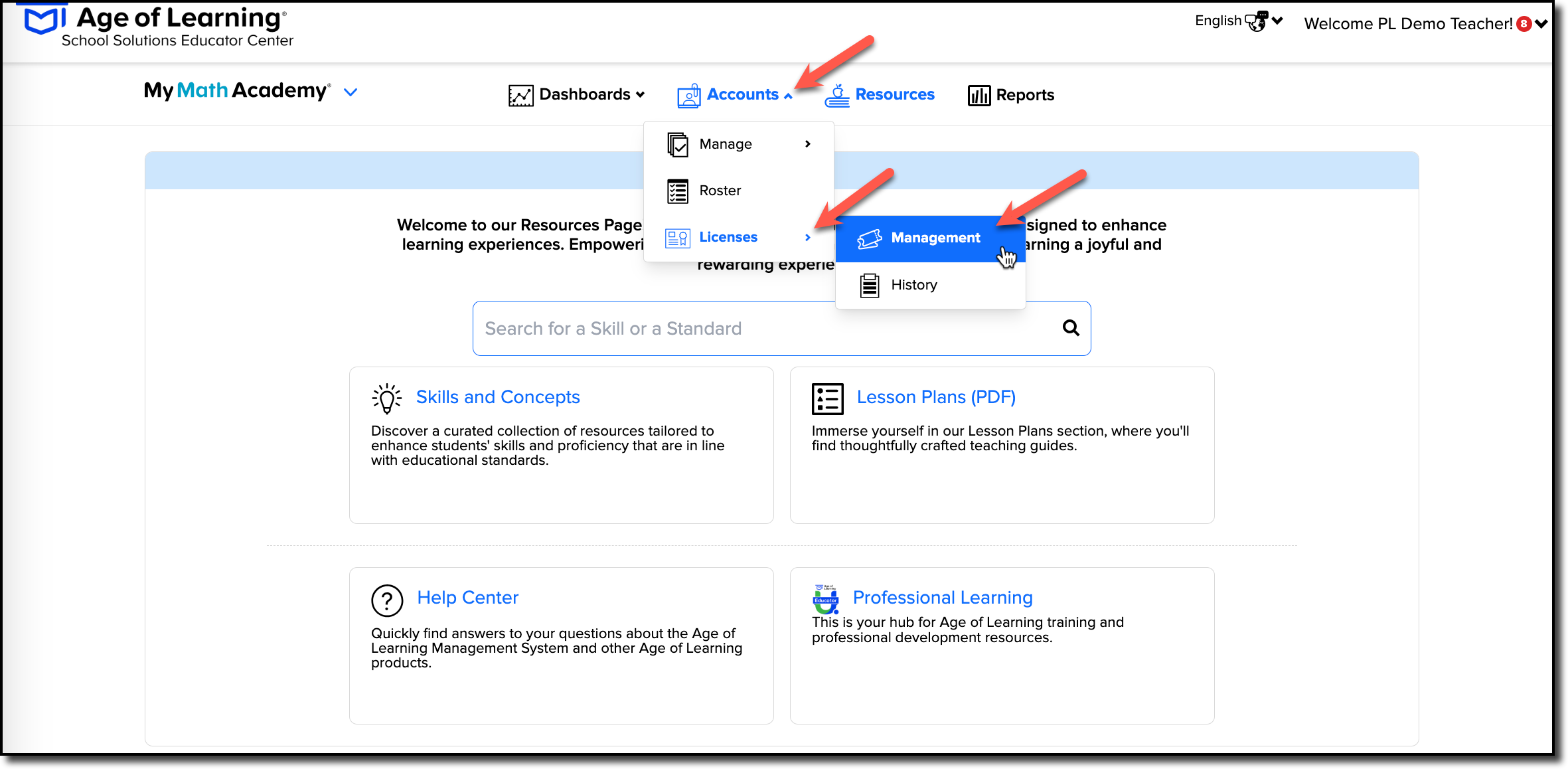Open the Help Center link

(467, 598)
